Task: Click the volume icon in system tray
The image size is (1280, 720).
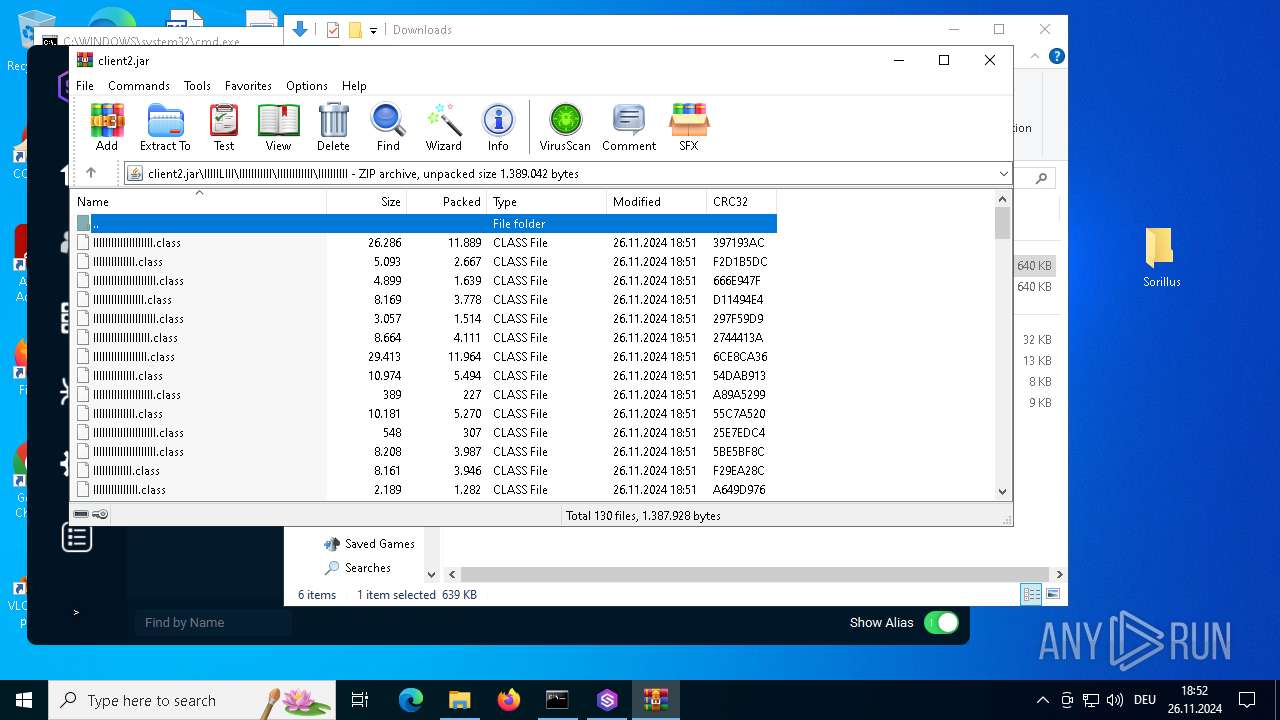Action: [x=1115, y=700]
